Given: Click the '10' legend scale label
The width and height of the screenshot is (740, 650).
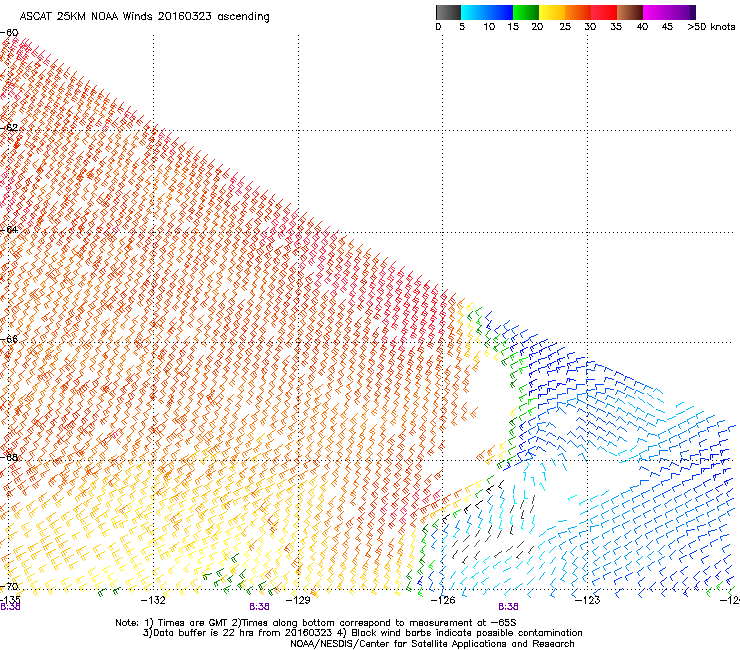Looking at the screenshot, I should point(489,27).
